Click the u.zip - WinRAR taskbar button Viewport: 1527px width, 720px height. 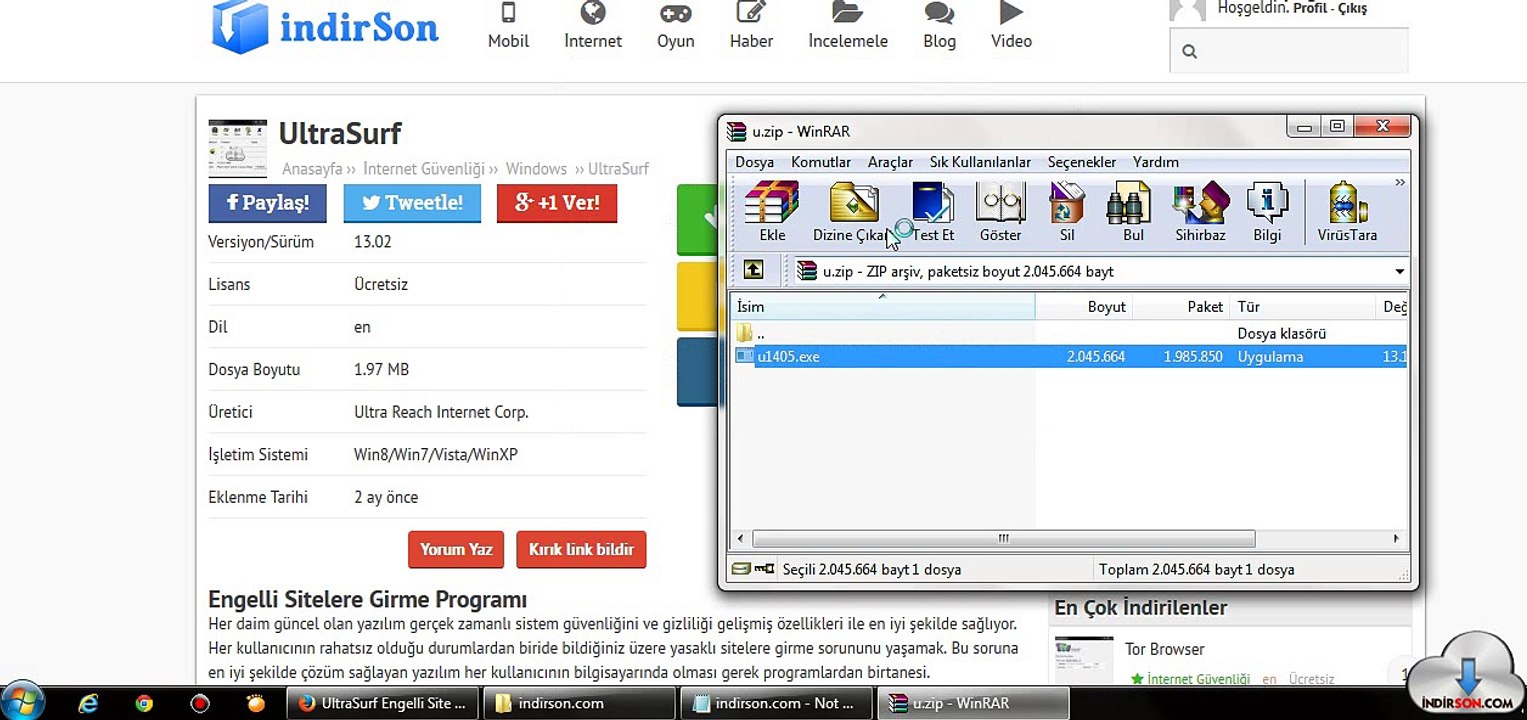973,703
